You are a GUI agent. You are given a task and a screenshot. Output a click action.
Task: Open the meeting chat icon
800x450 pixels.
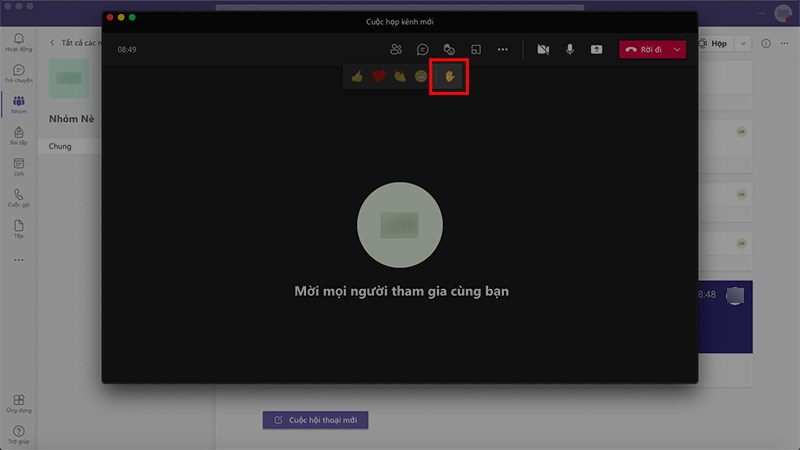point(422,49)
